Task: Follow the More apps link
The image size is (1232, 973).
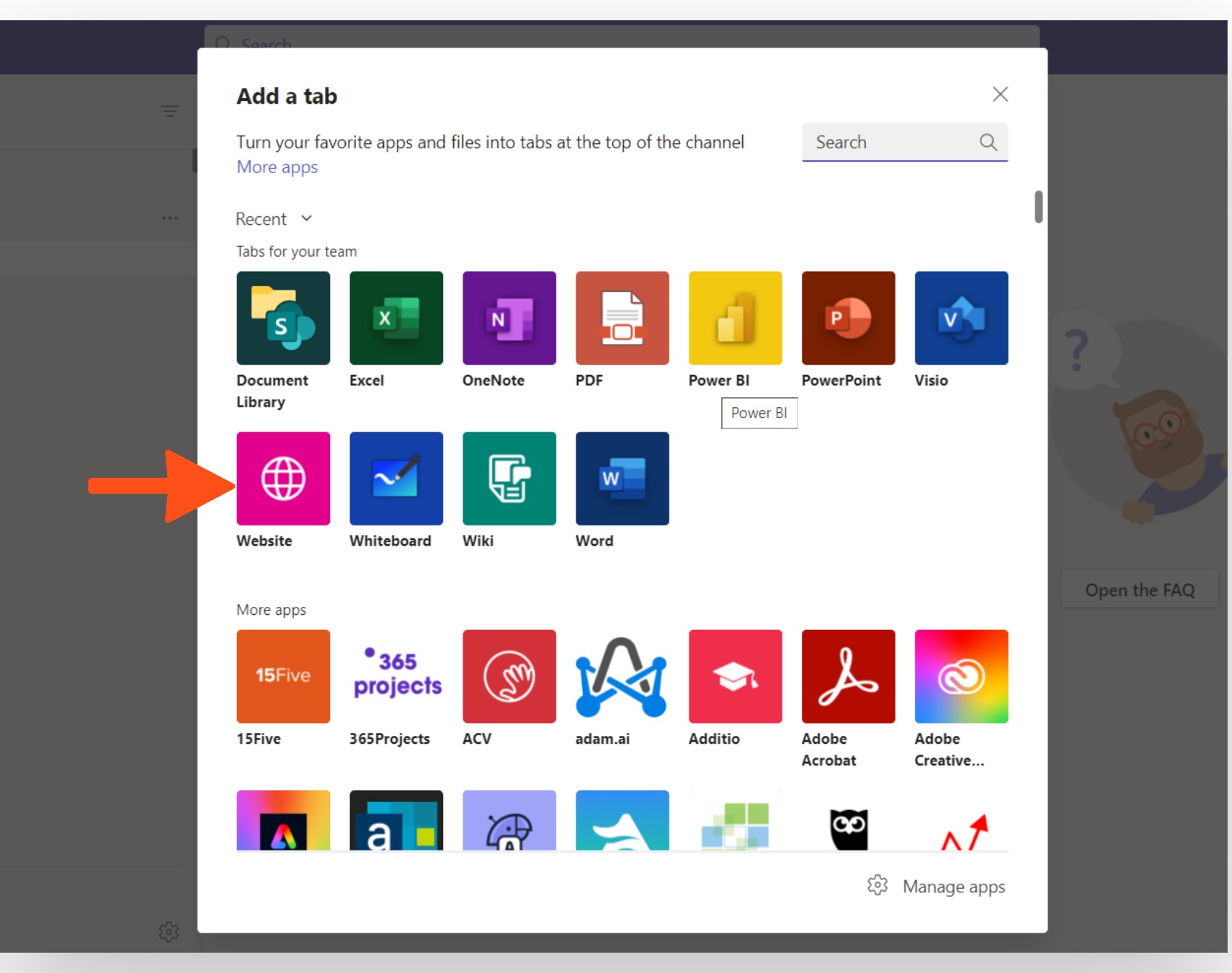Action: pos(277,167)
